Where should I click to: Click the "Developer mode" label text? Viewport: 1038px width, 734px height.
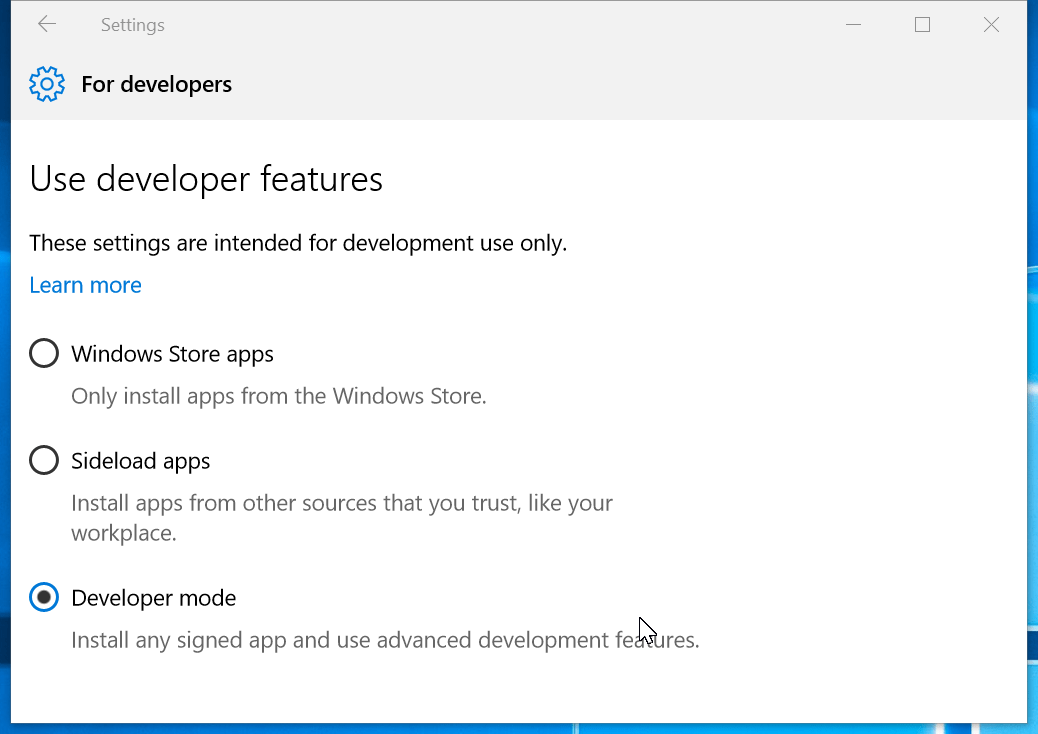click(x=153, y=598)
